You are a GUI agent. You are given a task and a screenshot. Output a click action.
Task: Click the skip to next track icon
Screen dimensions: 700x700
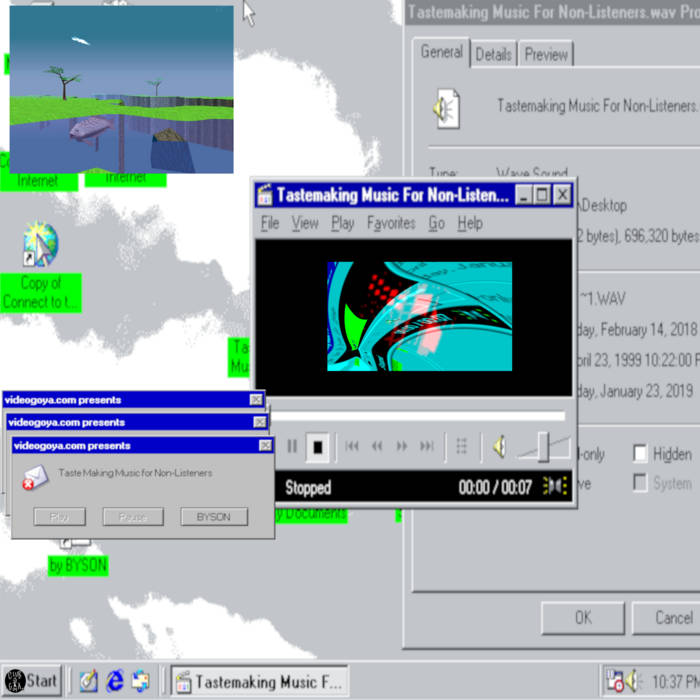(427, 447)
